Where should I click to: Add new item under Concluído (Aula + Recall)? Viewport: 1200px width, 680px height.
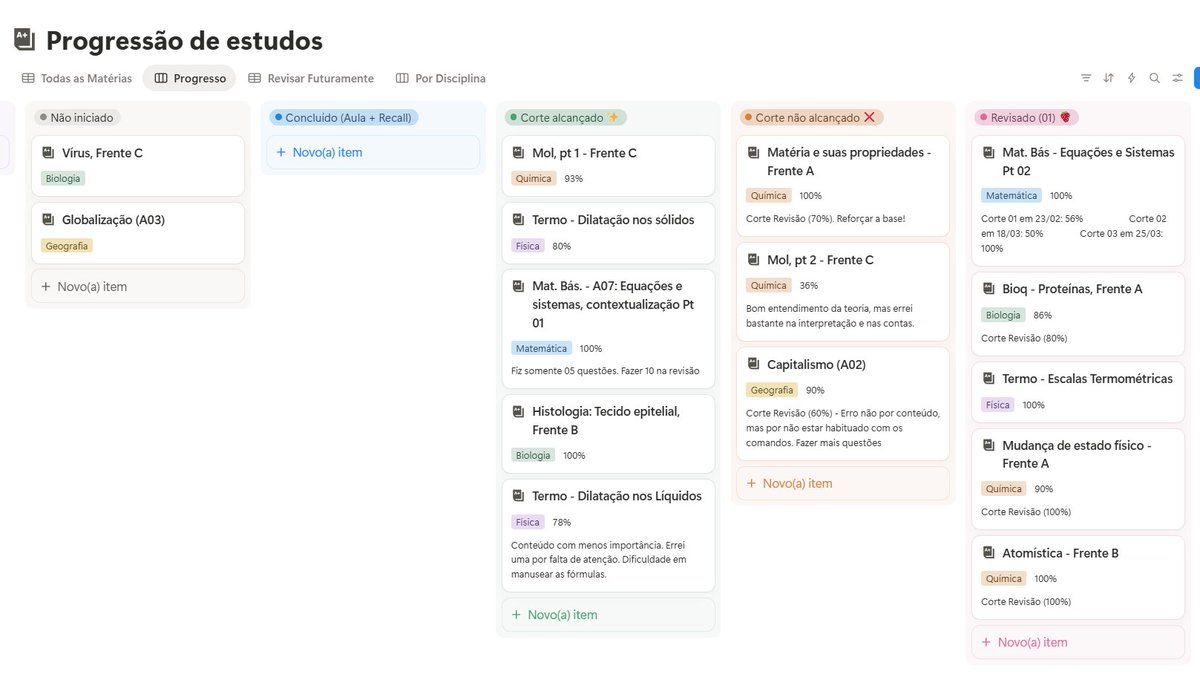click(373, 152)
